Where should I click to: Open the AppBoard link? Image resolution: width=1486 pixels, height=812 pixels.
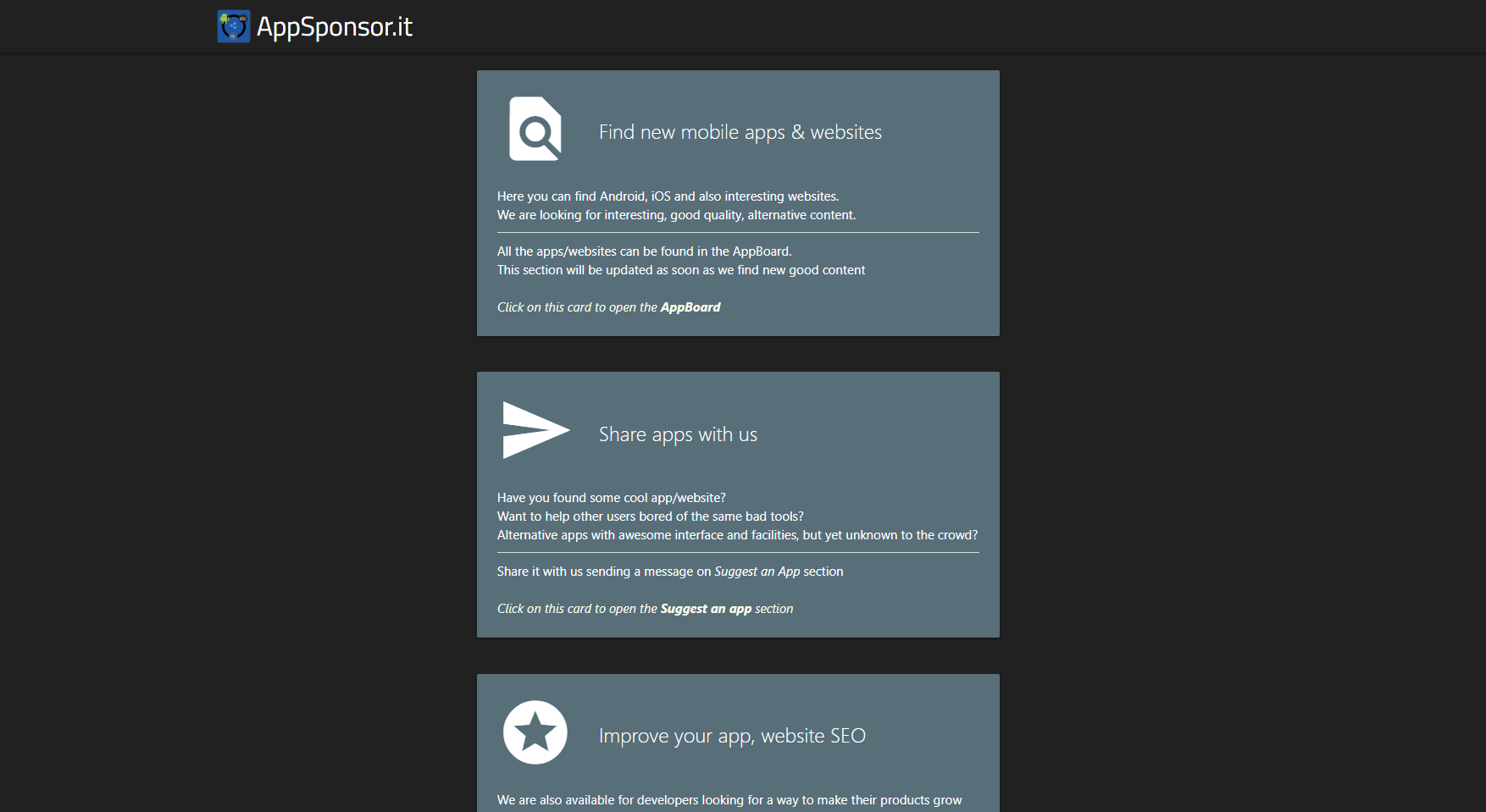(x=690, y=307)
